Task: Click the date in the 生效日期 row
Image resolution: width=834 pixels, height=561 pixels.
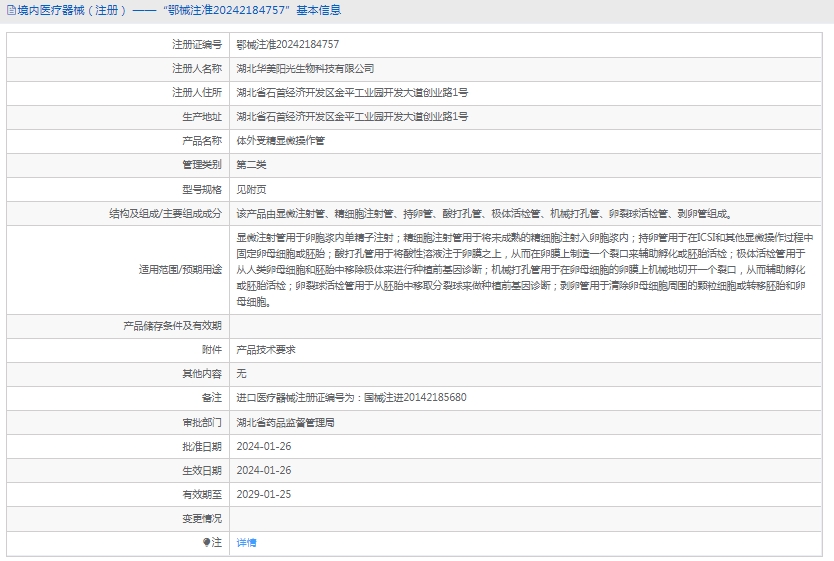Action: pyautogui.click(x=263, y=470)
